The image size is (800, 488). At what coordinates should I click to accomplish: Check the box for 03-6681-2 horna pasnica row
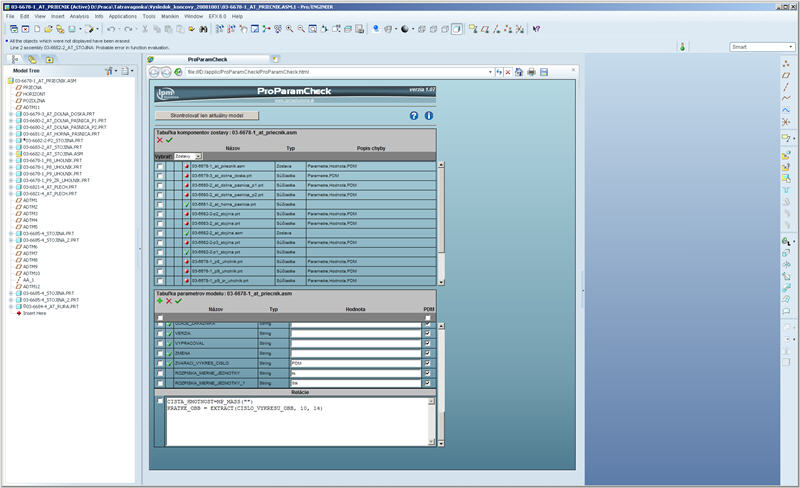coord(160,204)
